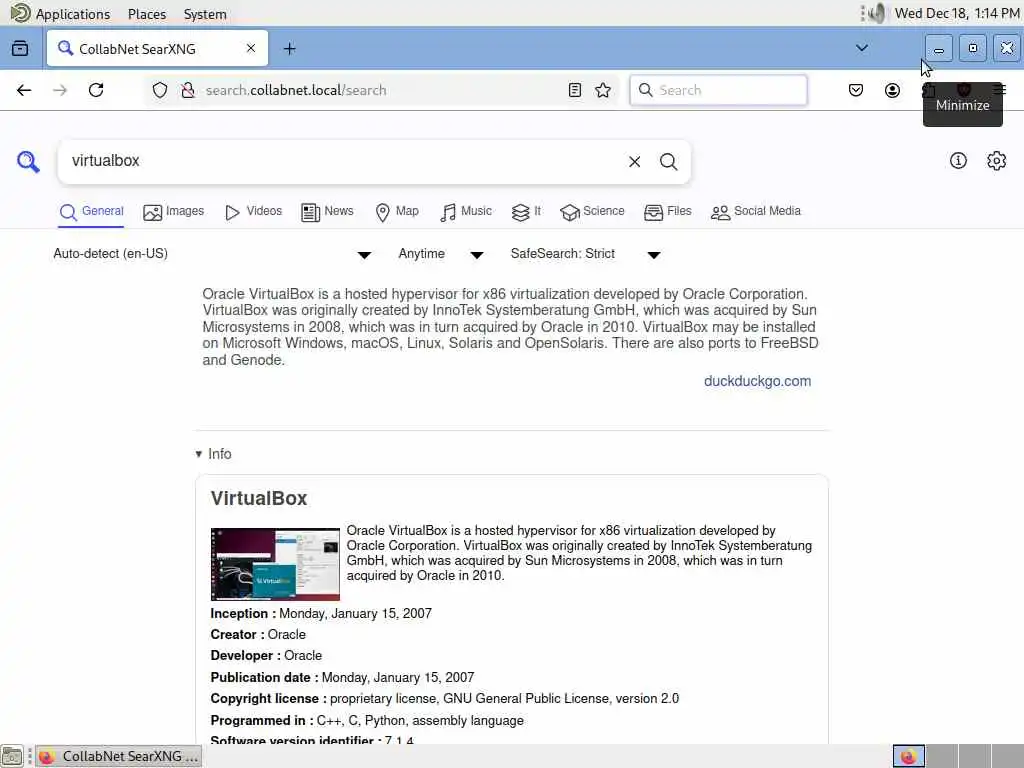This screenshot has height=768, width=1024.
Task: Bookmark this page with the star
Action: (603, 90)
